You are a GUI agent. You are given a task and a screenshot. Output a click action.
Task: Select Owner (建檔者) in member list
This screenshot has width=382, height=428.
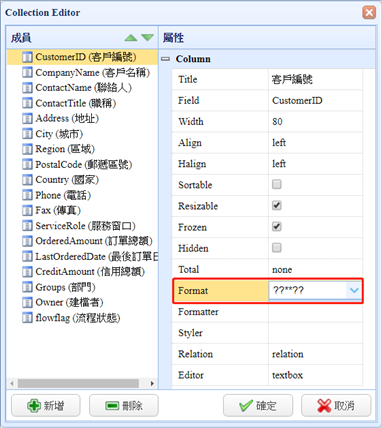tap(69, 302)
